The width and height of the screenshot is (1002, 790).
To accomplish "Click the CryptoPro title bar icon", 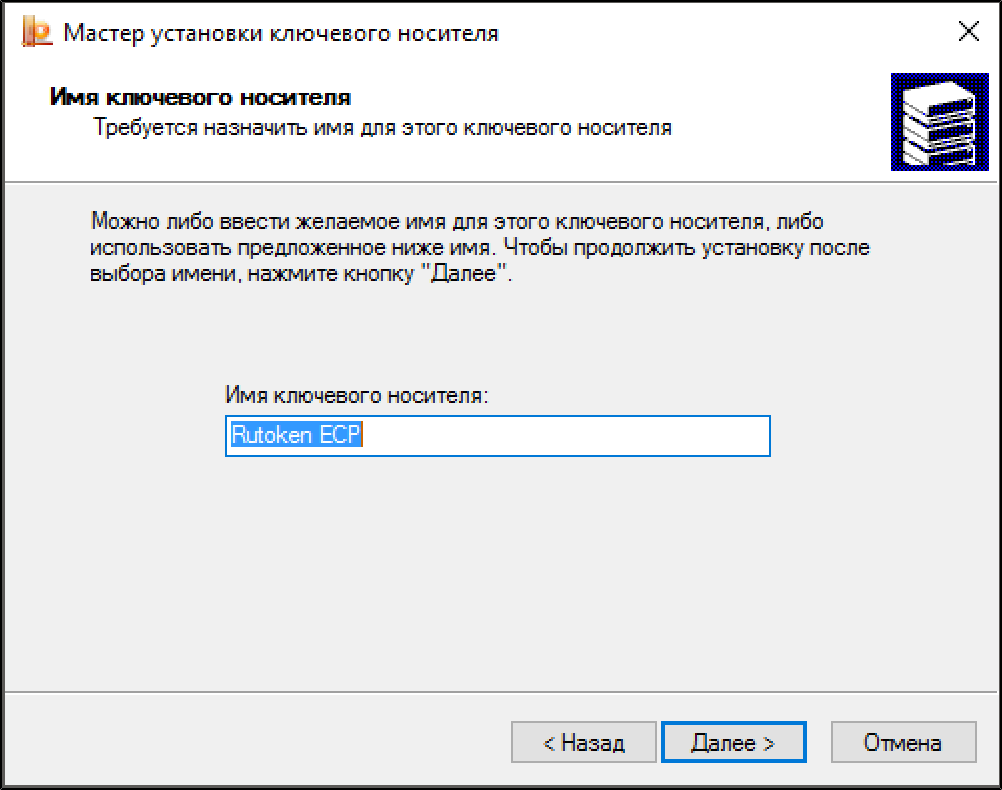I will coord(36,32).
